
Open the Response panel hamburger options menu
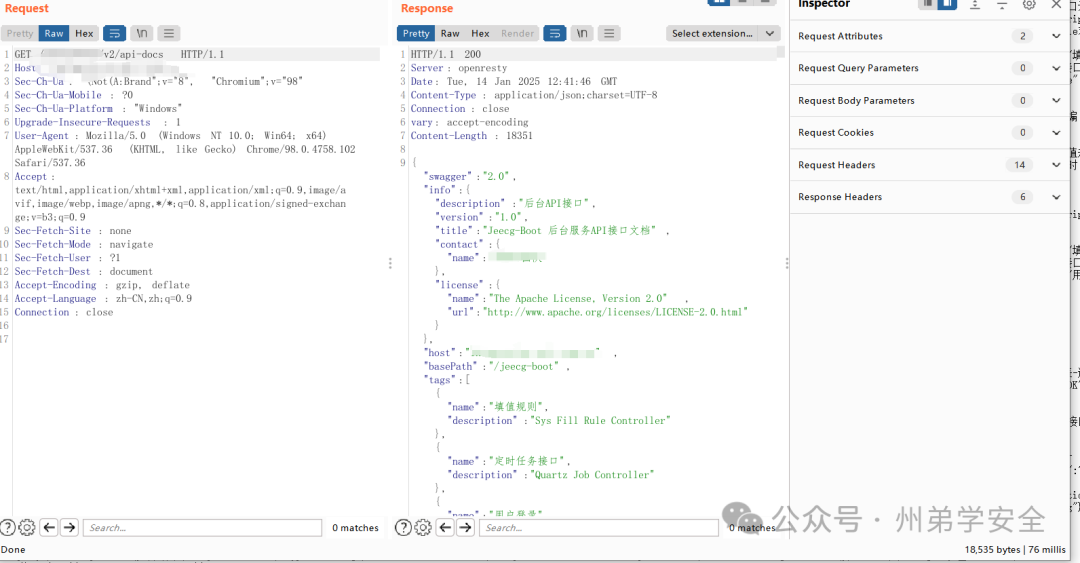click(x=609, y=33)
